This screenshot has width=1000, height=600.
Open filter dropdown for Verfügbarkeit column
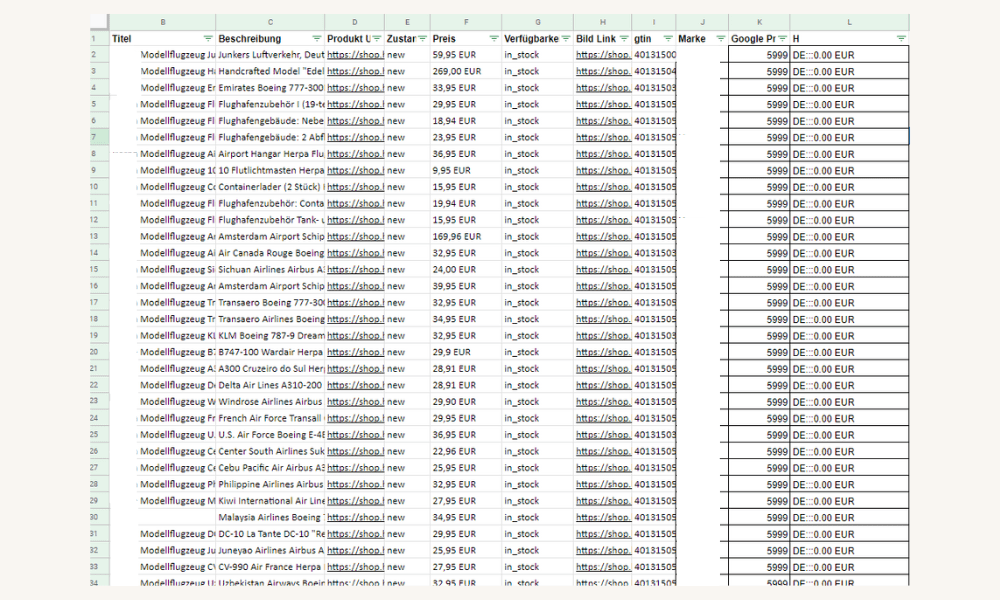pos(565,38)
